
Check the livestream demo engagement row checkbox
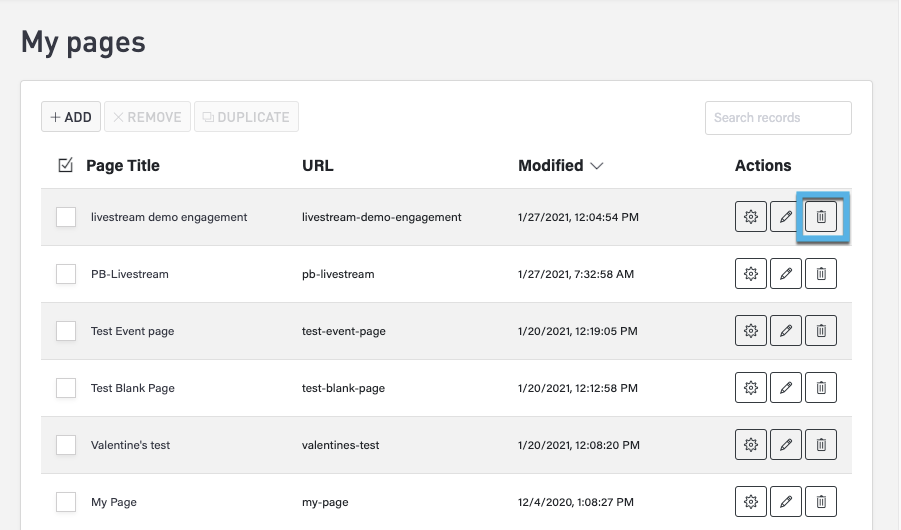coord(66,217)
